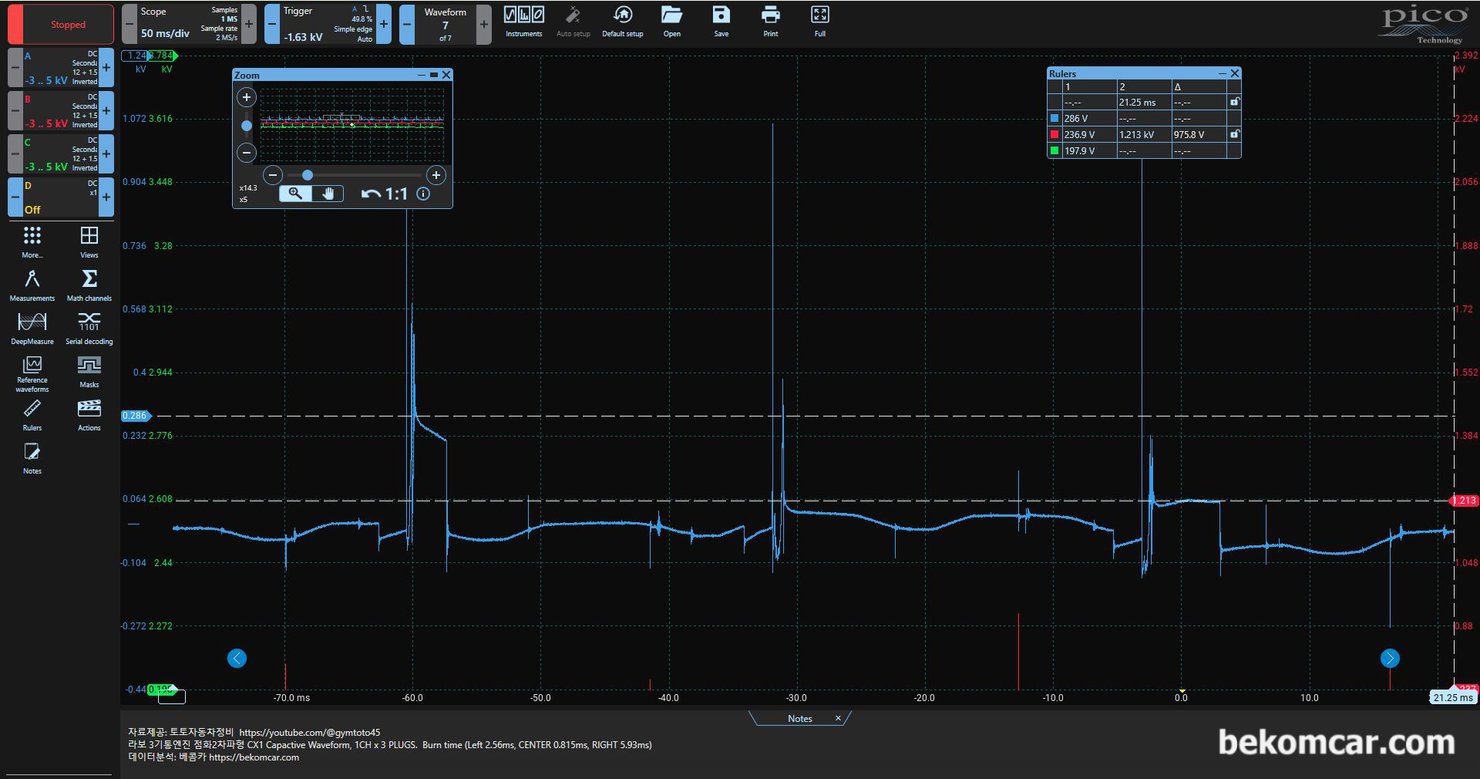Go to next waveform with plus button
This screenshot has height=779, width=1480.
pyautogui.click(x=484, y=24)
